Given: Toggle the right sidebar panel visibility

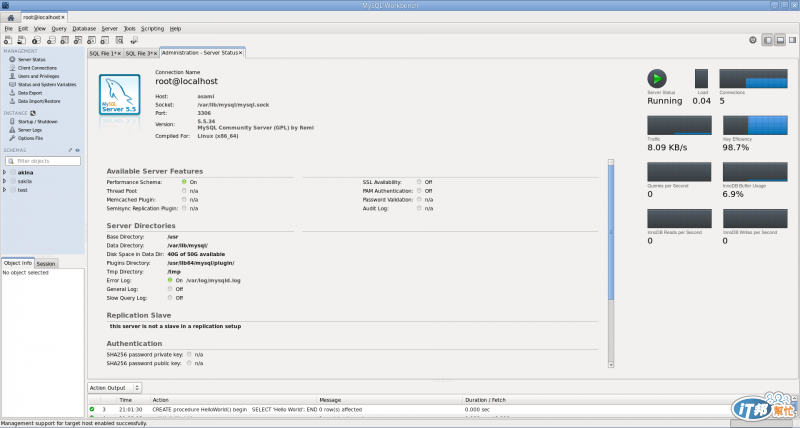Looking at the screenshot, I should coord(792,40).
